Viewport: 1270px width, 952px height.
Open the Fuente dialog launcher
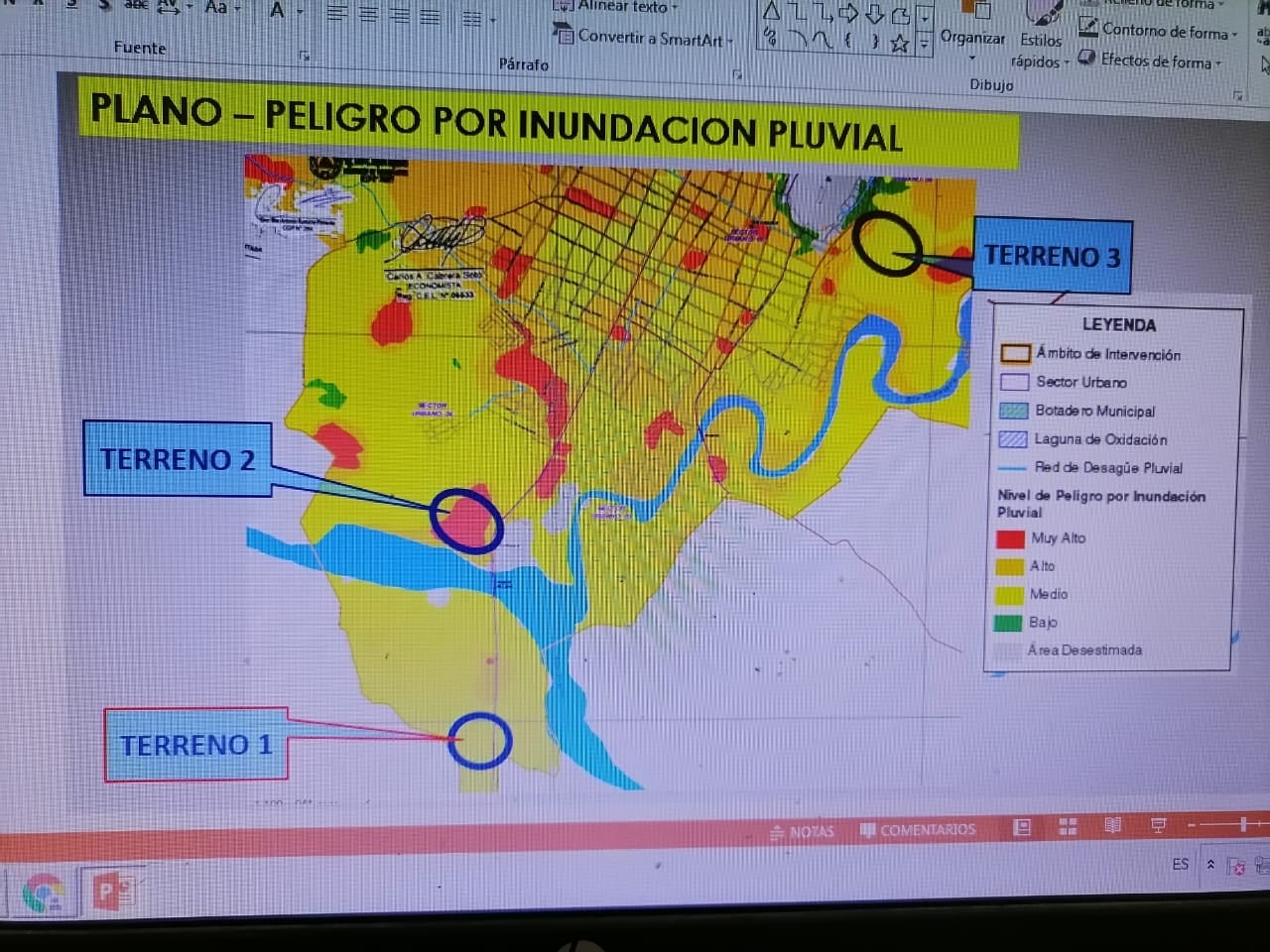[305, 57]
